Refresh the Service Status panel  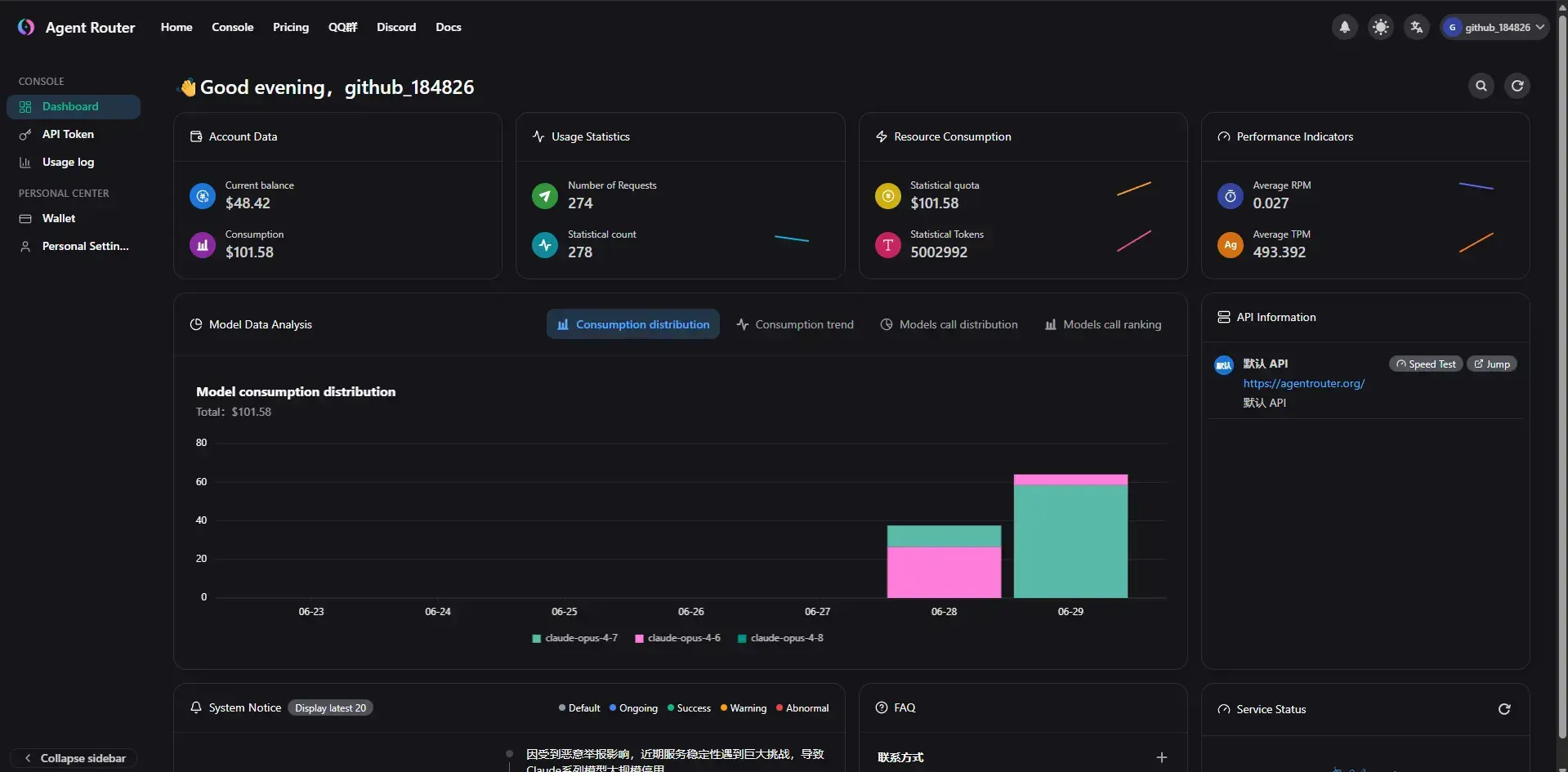coord(1503,709)
